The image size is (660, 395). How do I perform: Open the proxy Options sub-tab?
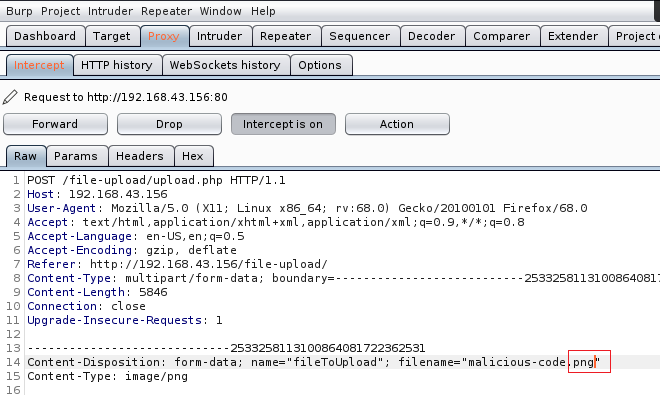pos(320,65)
